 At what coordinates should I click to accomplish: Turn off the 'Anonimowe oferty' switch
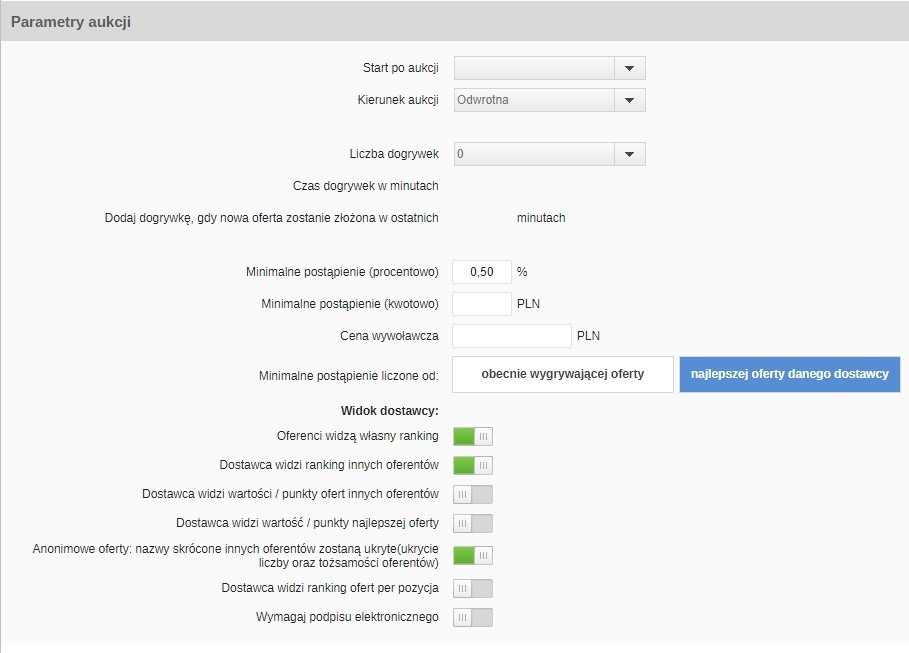473,555
